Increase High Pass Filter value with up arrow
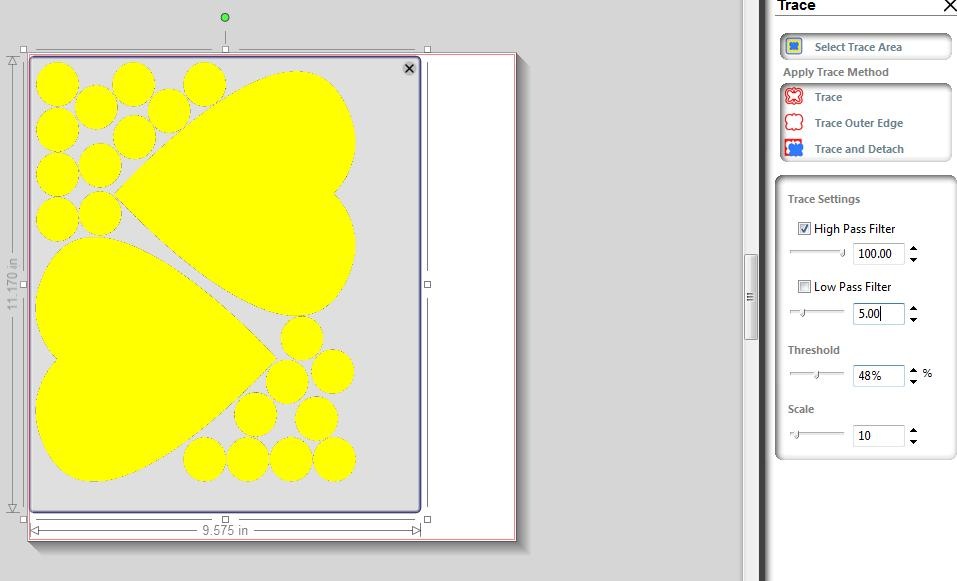This screenshot has height=581, width=957. [913, 248]
